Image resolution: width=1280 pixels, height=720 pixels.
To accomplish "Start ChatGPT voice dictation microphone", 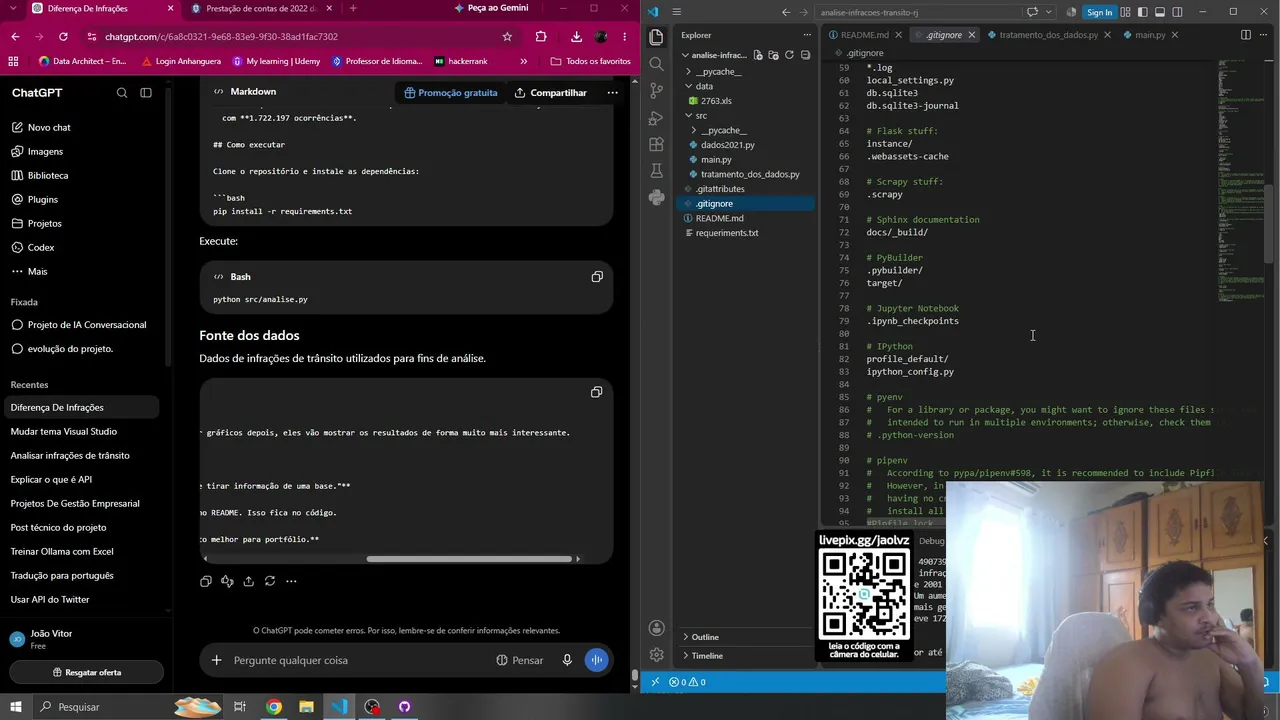I will click(567, 660).
